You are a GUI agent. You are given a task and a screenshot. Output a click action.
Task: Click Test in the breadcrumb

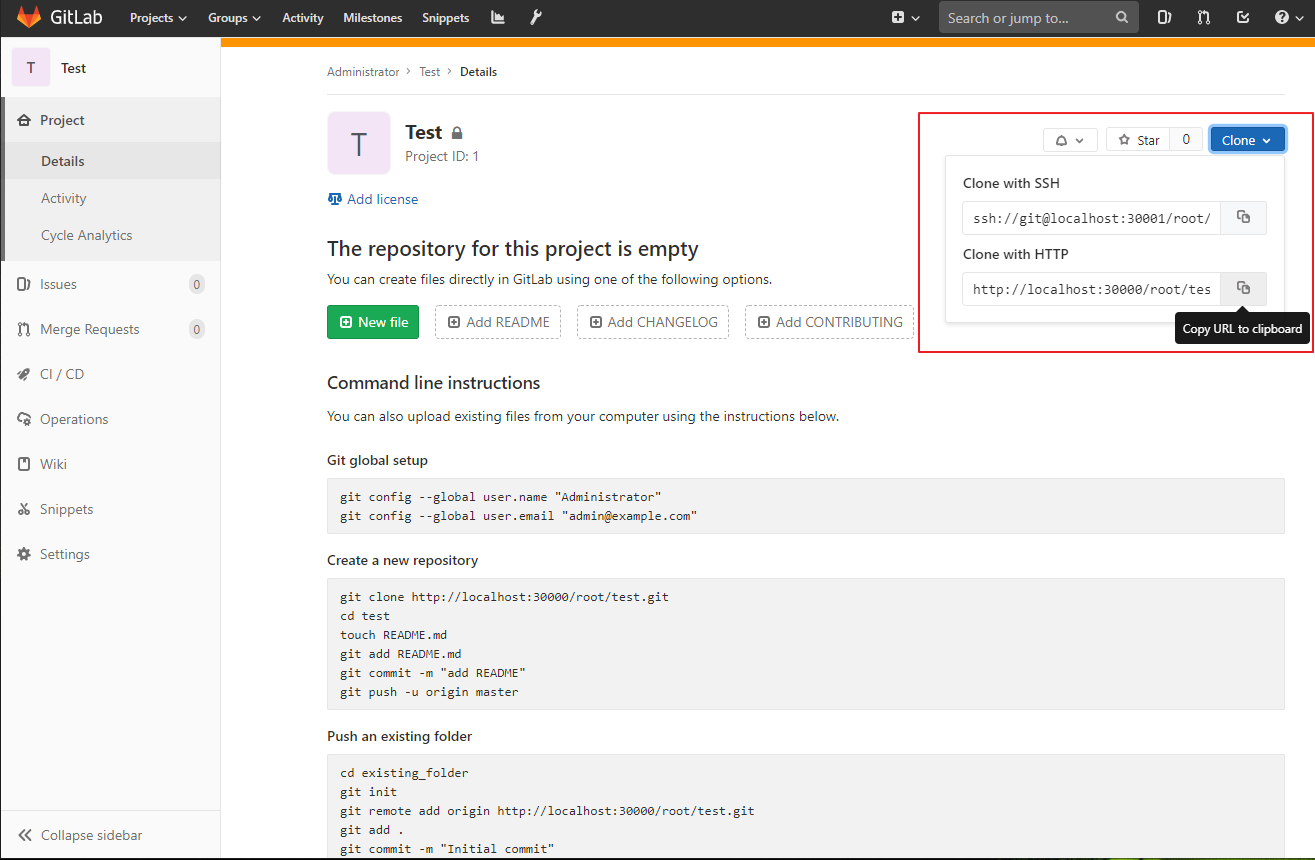tap(429, 72)
